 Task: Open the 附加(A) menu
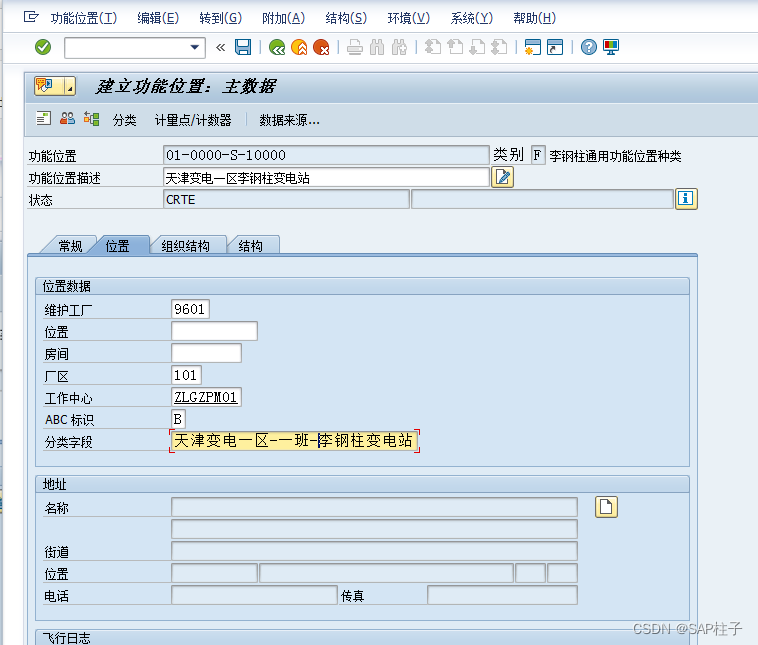pyautogui.click(x=283, y=18)
